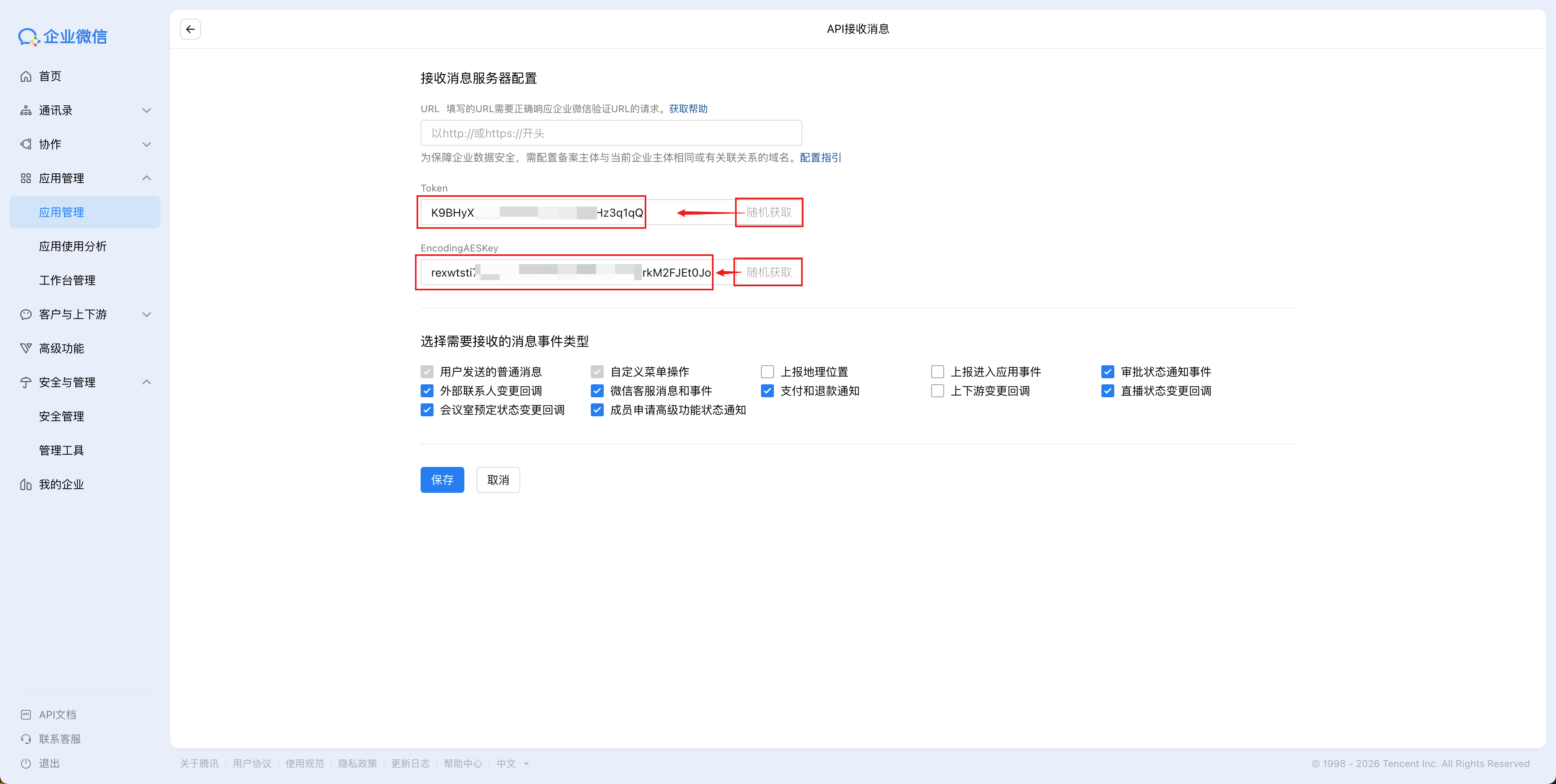Check the 上下游变更回调 checkbox

[938, 391]
